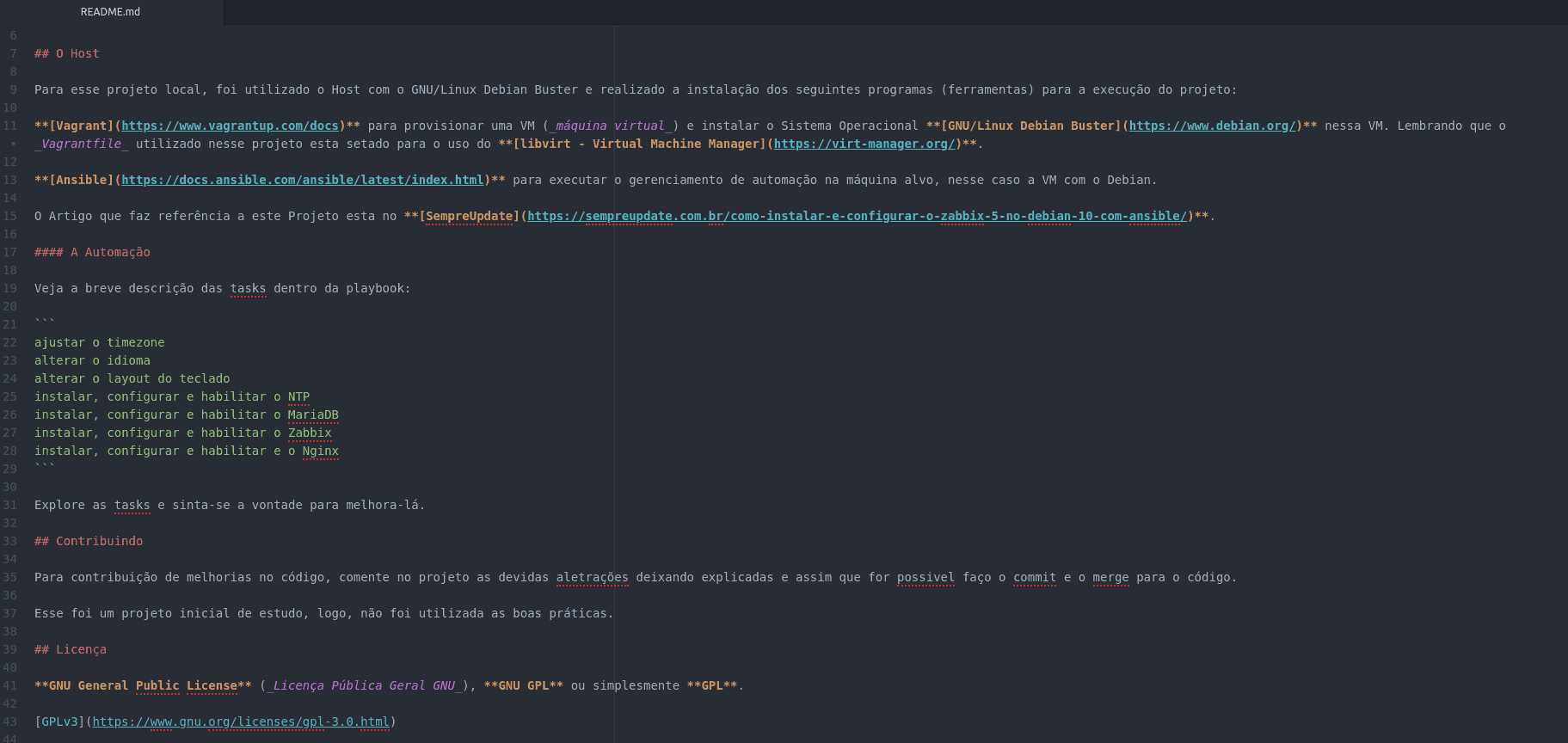This screenshot has width=1568, height=743.
Task: Click the '[SempreUpdate]' link label
Action: pyautogui.click(x=470, y=216)
